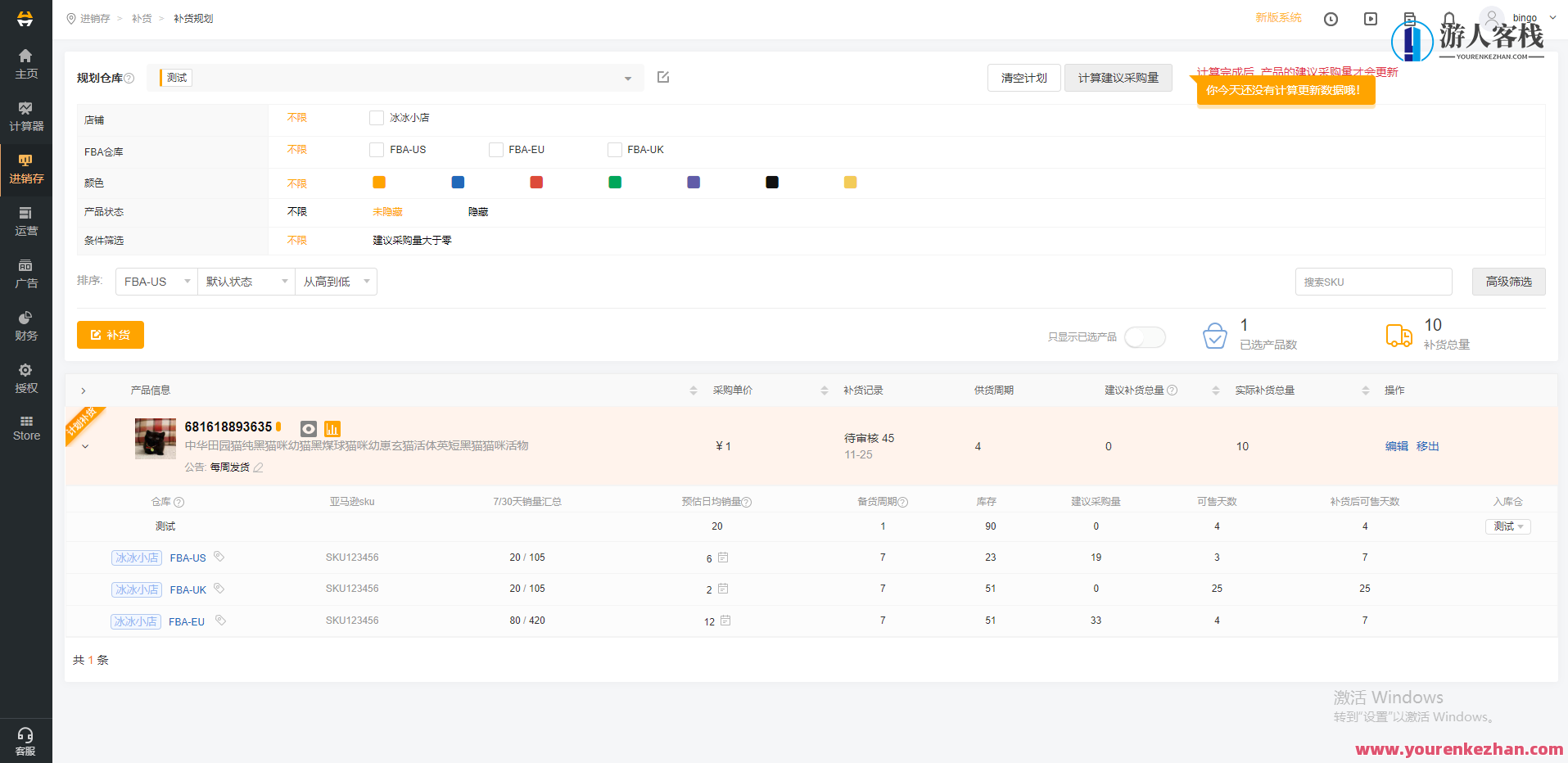This screenshot has height=763, width=1568.
Task: Open the 计算器 sidebar section
Action: coord(25,117)
